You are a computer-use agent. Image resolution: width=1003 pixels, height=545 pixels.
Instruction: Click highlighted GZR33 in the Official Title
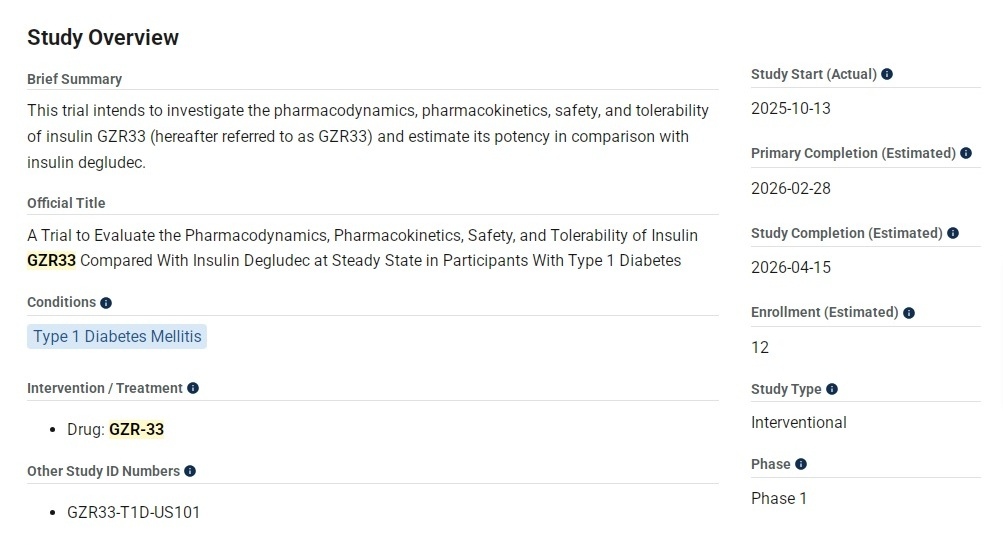pyautogui.click(x=52, y=261)
